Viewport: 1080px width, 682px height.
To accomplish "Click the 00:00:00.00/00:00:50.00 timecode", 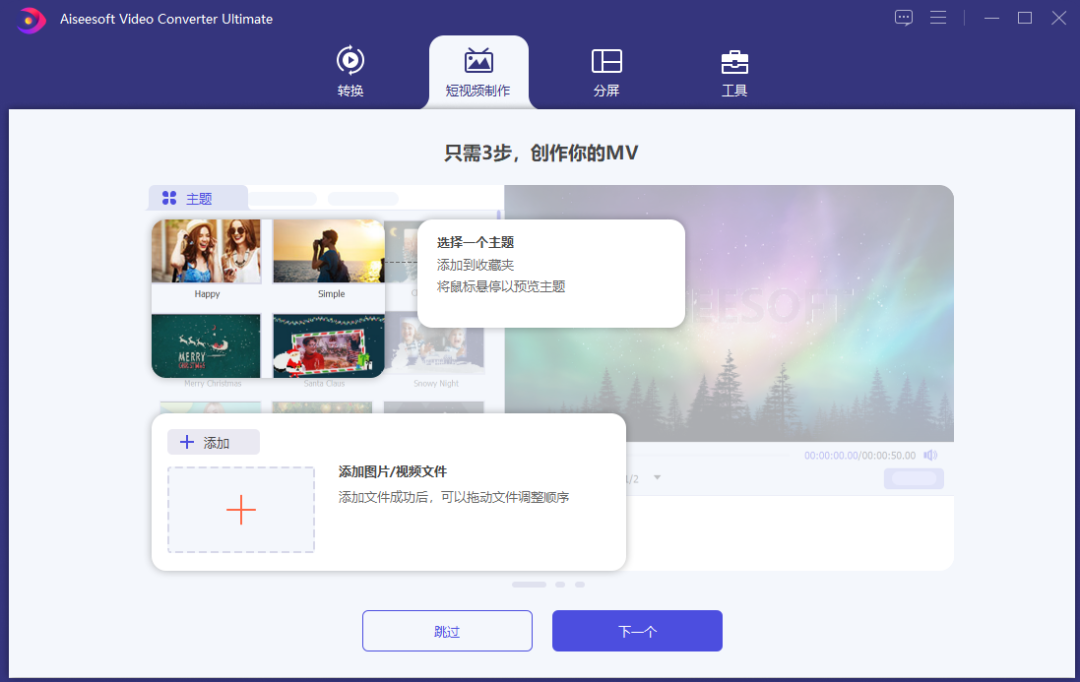I will [860, 455].
